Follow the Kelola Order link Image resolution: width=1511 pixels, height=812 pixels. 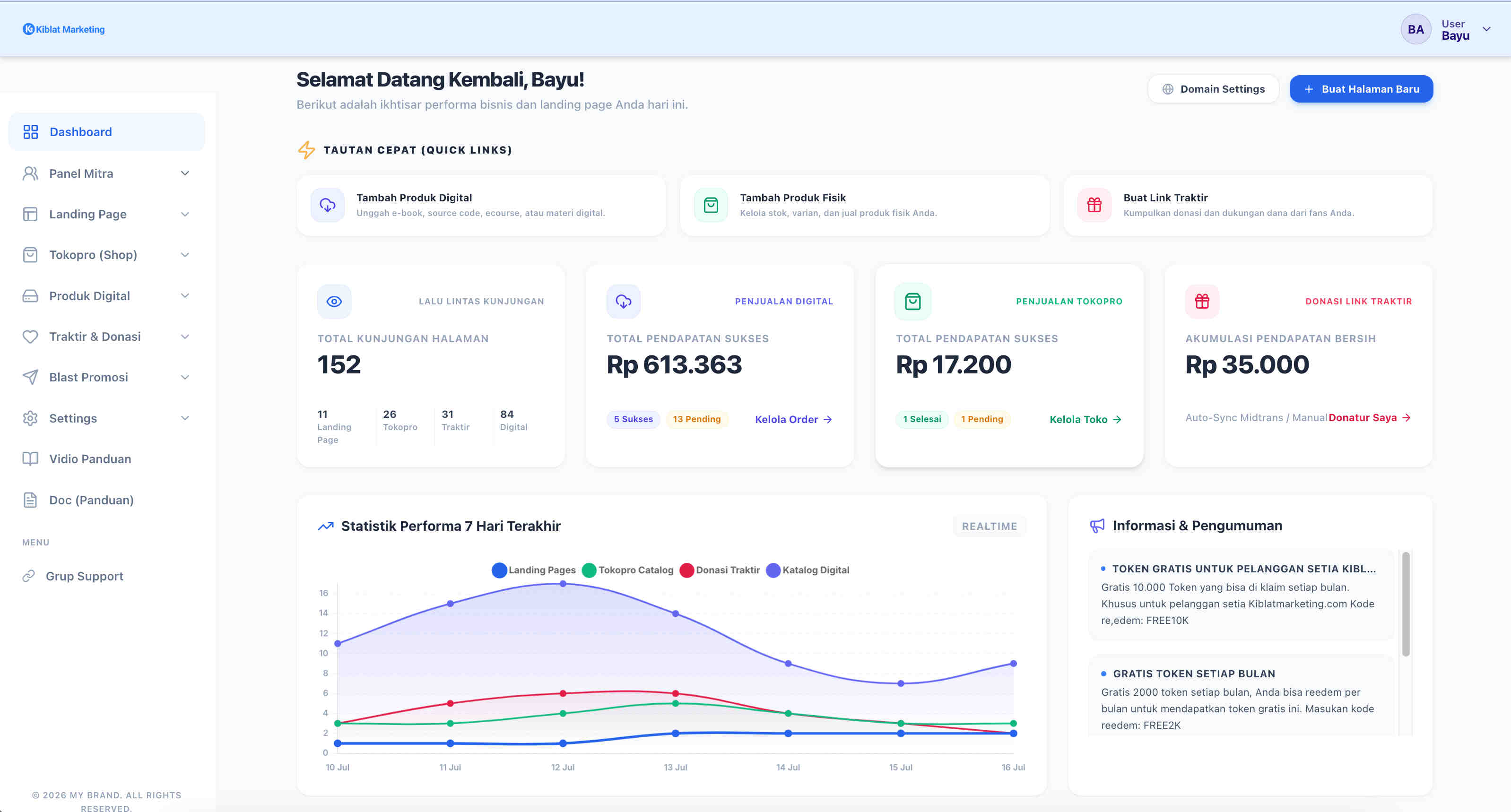[x=793, y=420]
